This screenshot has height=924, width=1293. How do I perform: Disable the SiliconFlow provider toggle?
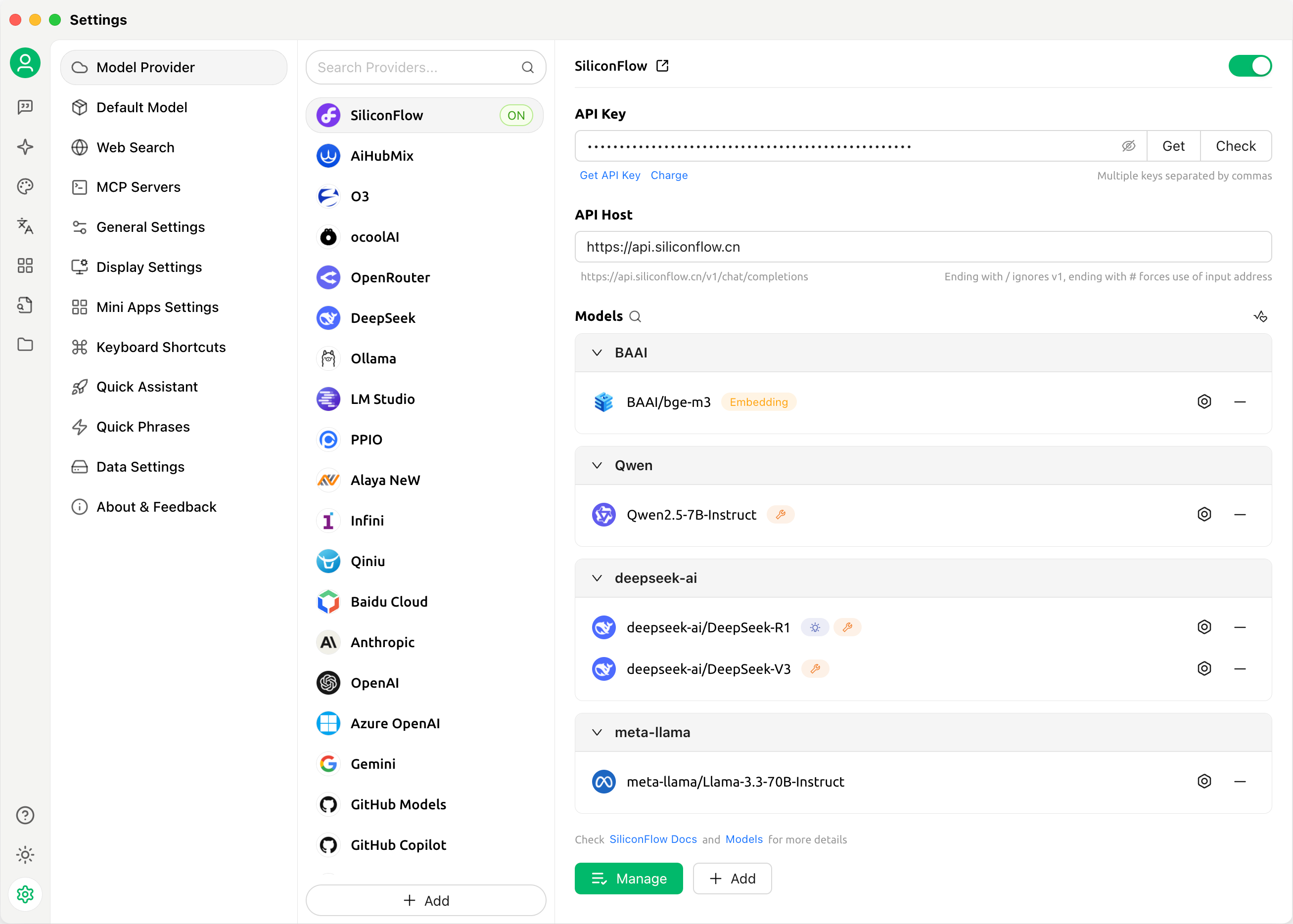coord(1250,65)
